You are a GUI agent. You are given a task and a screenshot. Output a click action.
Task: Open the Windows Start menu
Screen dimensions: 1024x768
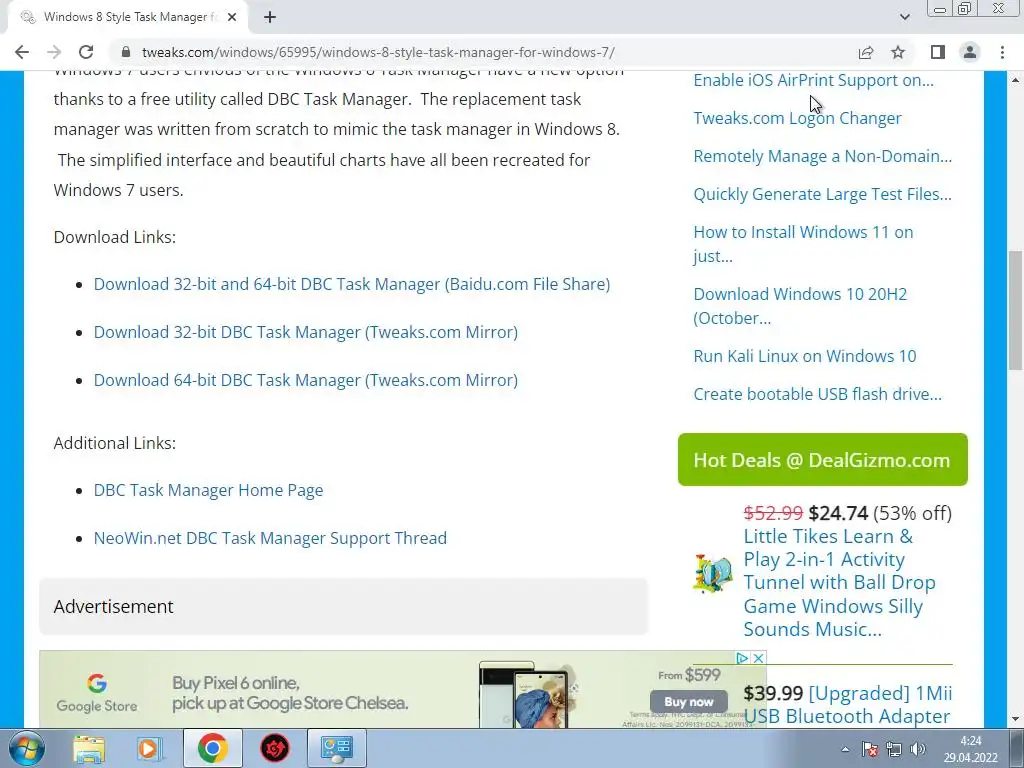point(26,748)
